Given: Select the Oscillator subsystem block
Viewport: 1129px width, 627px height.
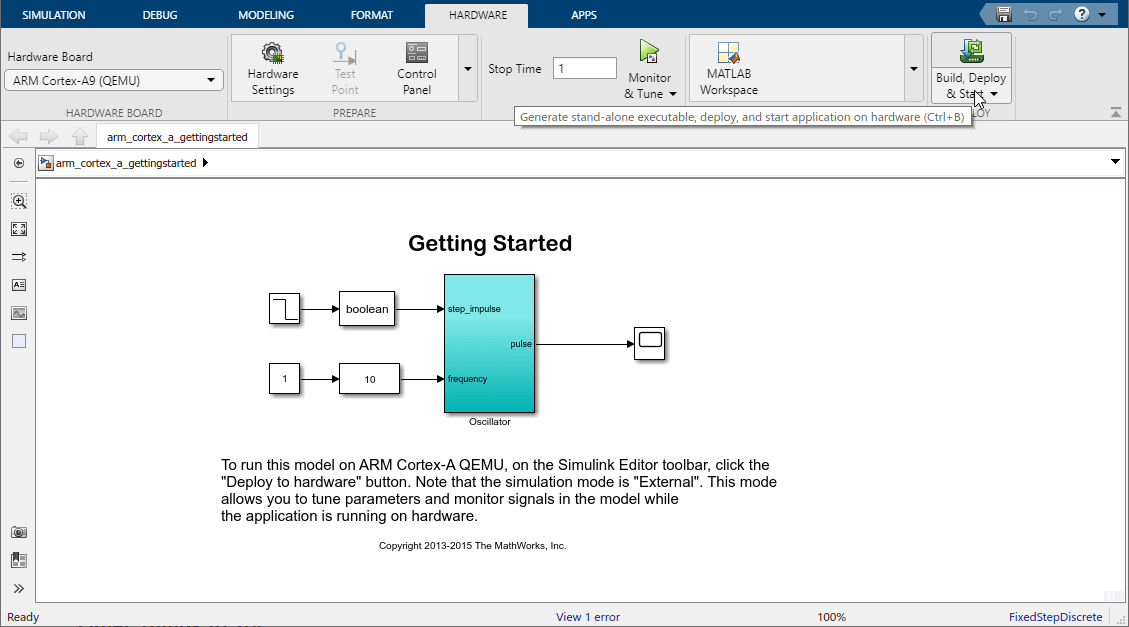Looking at the screenshot, I should click(x=490, y=343).
